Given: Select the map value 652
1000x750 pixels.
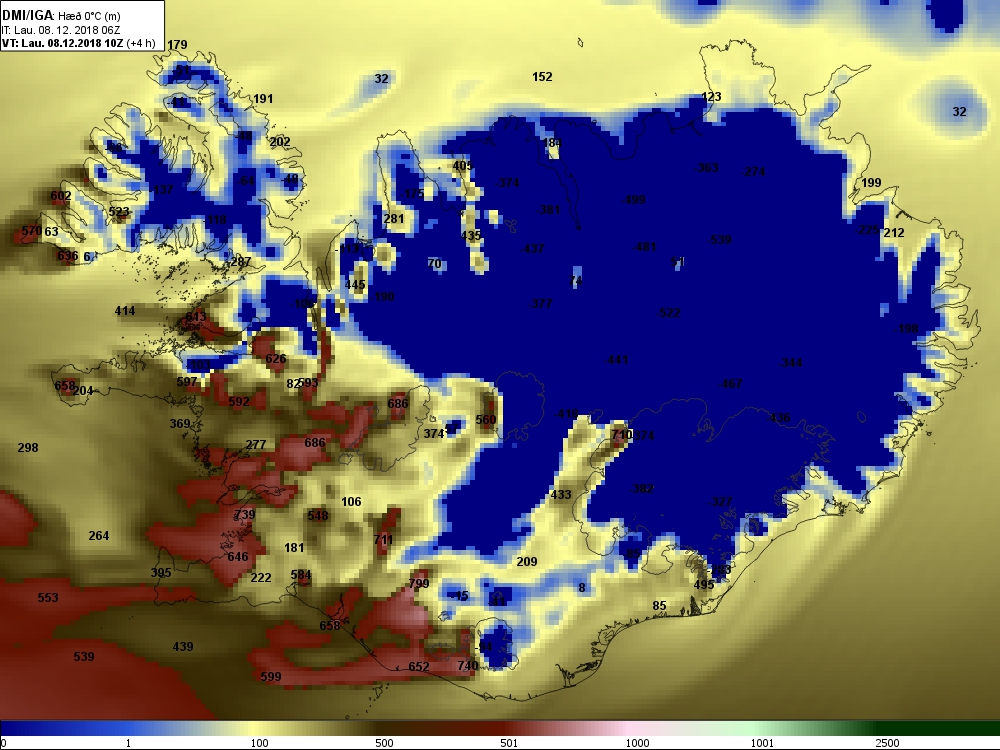Looking at the screenshot, I should (x=418, y=666).
